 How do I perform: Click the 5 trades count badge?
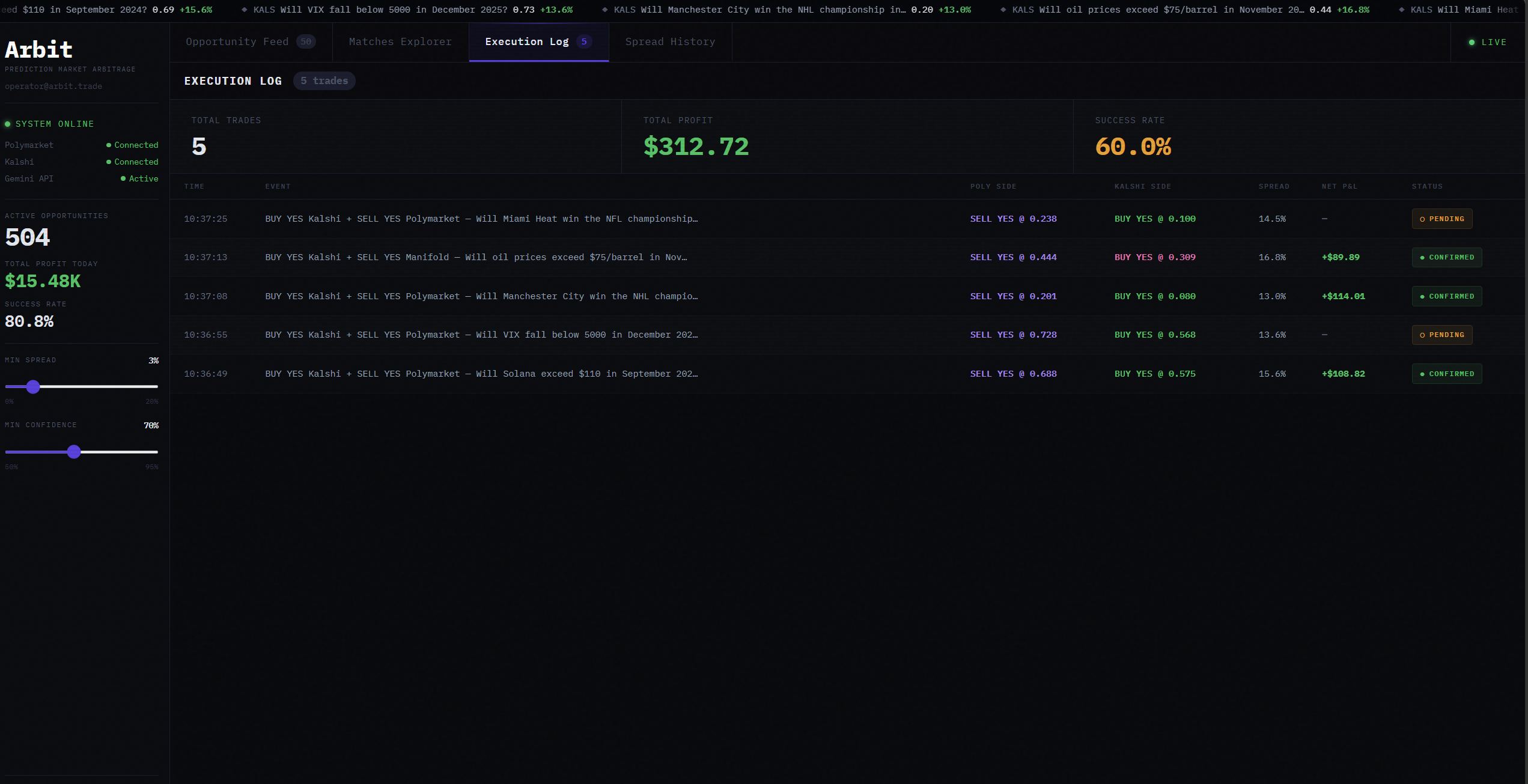324,81
